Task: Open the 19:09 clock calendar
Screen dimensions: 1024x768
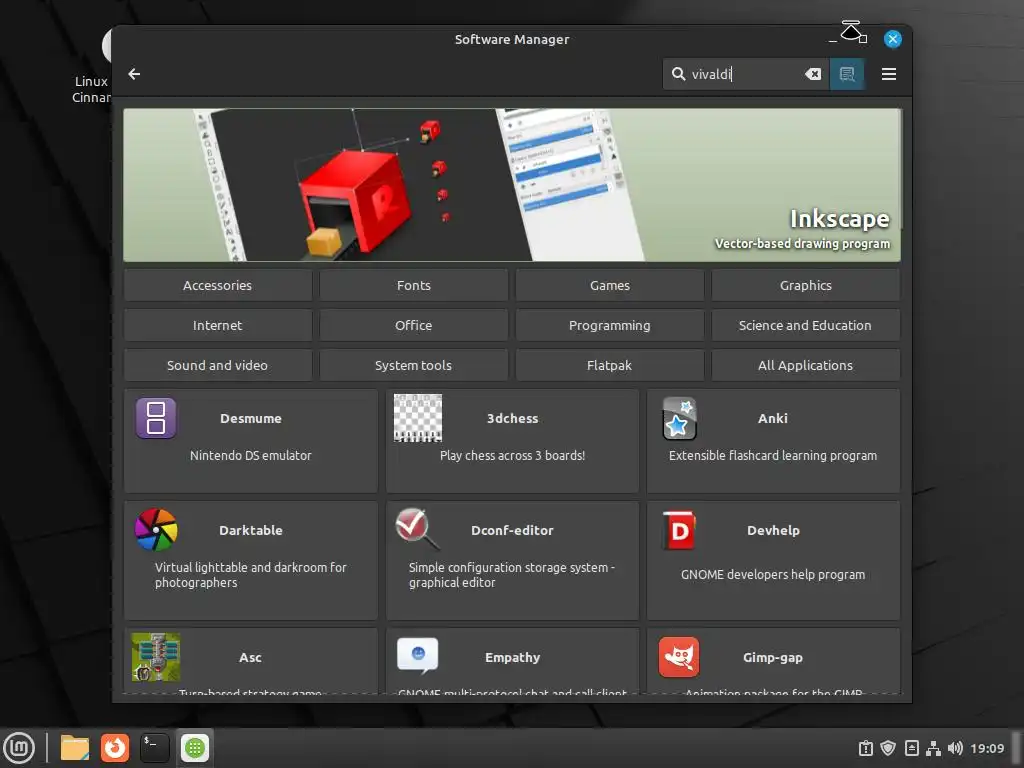Action: pyautogui.click(x=987, y=748)
